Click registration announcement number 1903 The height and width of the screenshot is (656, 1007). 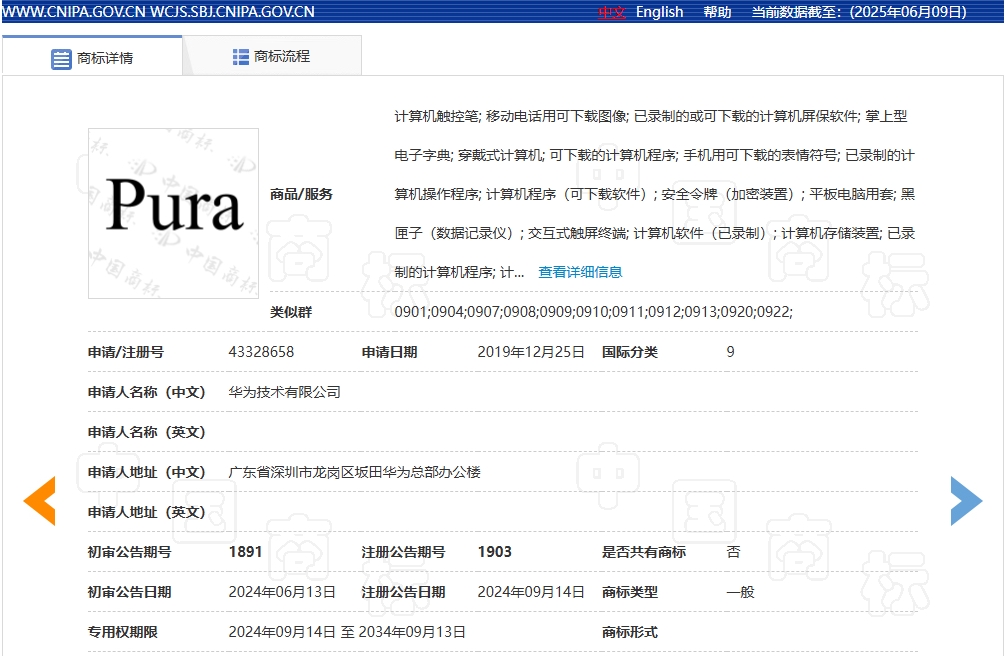pyautogui.click(x=495, y=552)
